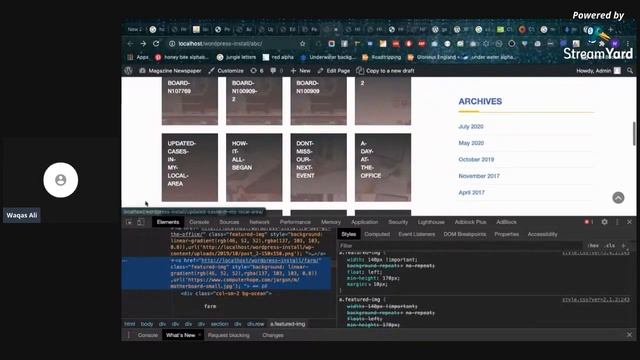Bookmark this page with the star icon
Screen dimensions: 640x360
pyautogui.click(x=302, y=44)
